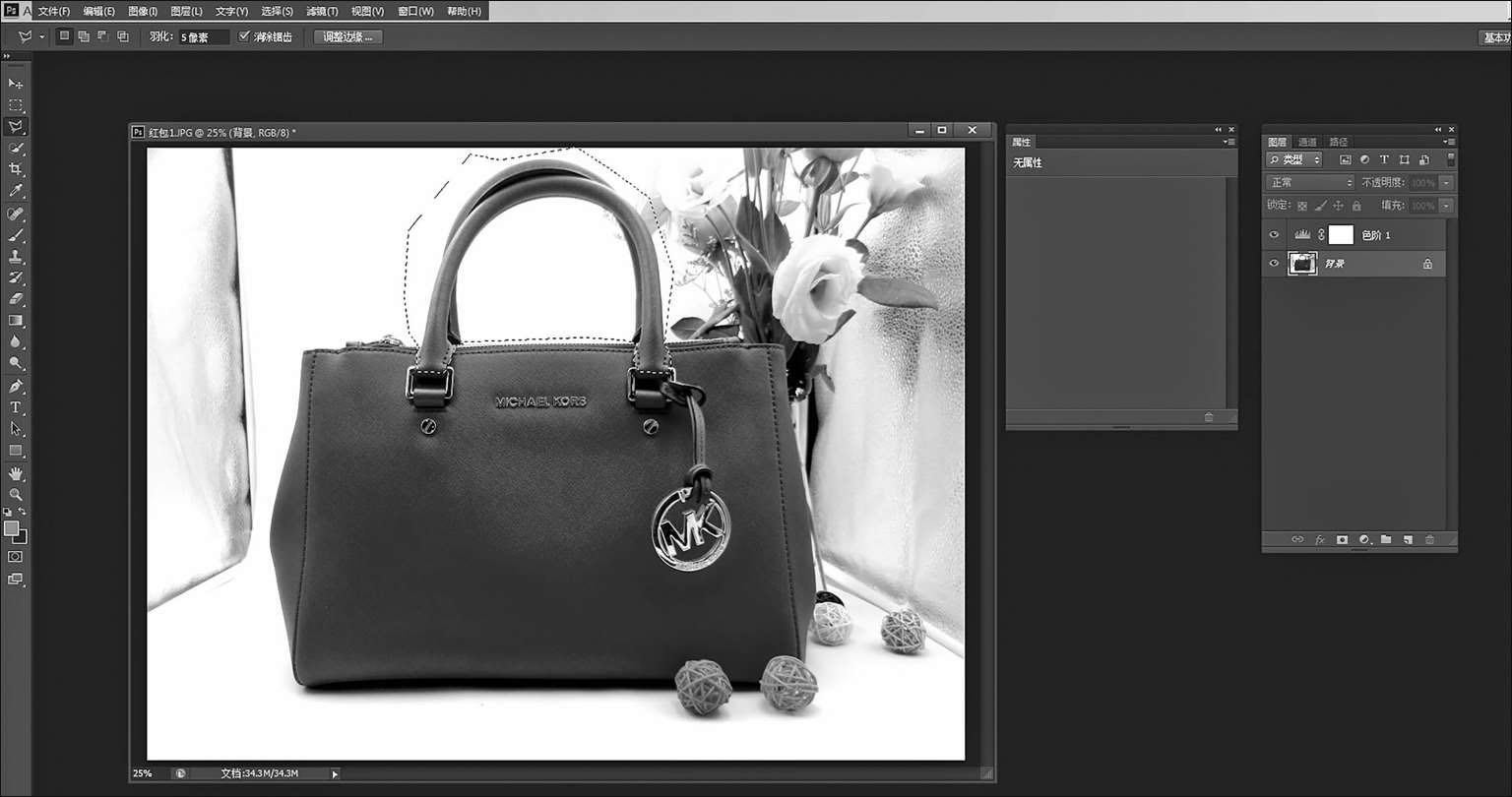Select the Clone Stamp tool
The image size is (1512, 797).
point(16,257)
